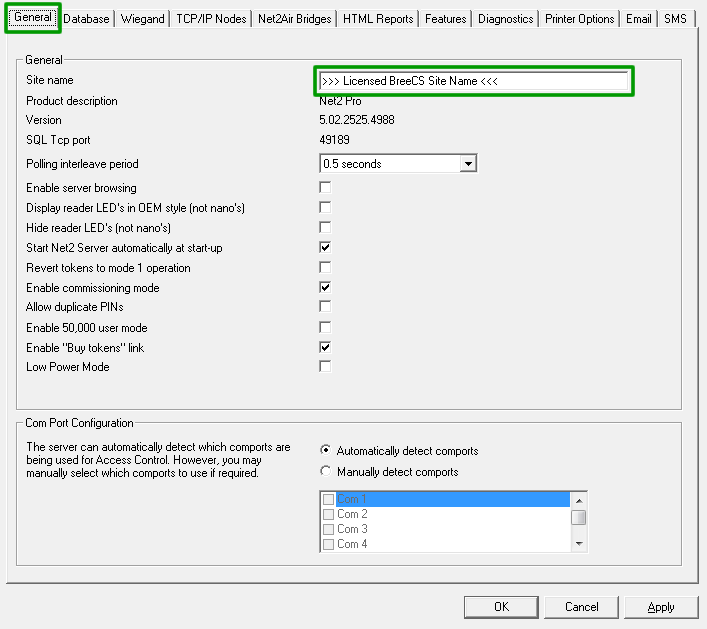
Task: Enable server browsing checkbox
Action: (325, 187)
